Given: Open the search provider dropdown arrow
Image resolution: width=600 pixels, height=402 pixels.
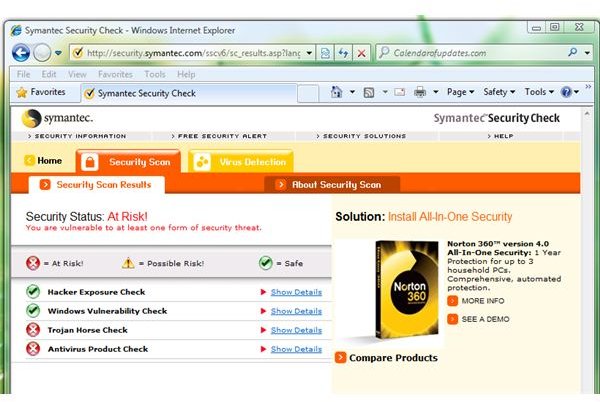Looking at the screenshot, I should click(587, 53).
